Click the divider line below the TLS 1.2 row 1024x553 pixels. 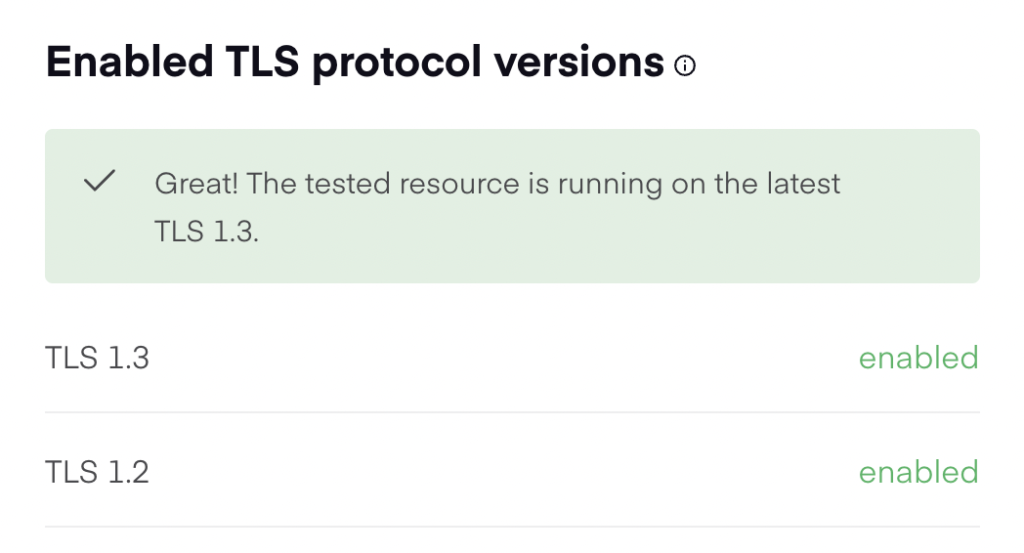(x=512, y=526)
